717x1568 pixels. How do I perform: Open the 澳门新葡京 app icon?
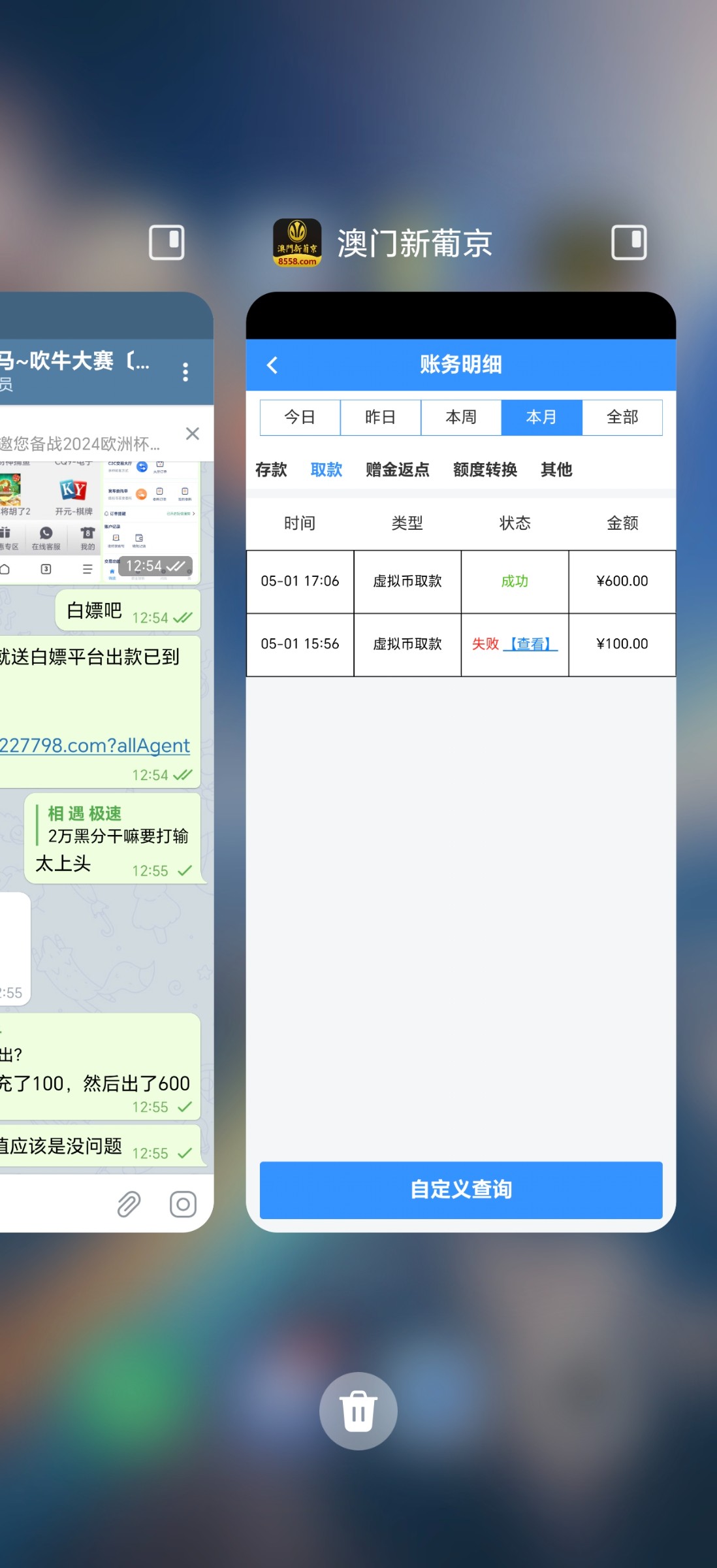pos(297,243)
